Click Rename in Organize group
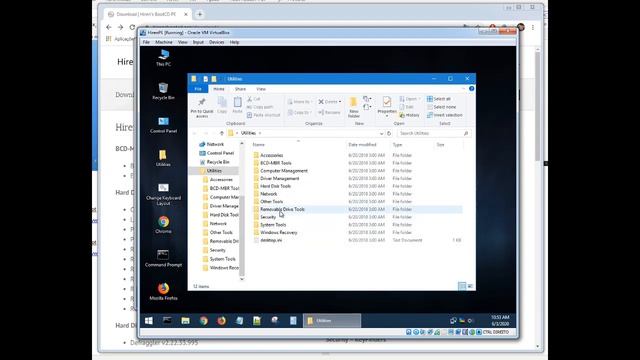 [329, 112]
